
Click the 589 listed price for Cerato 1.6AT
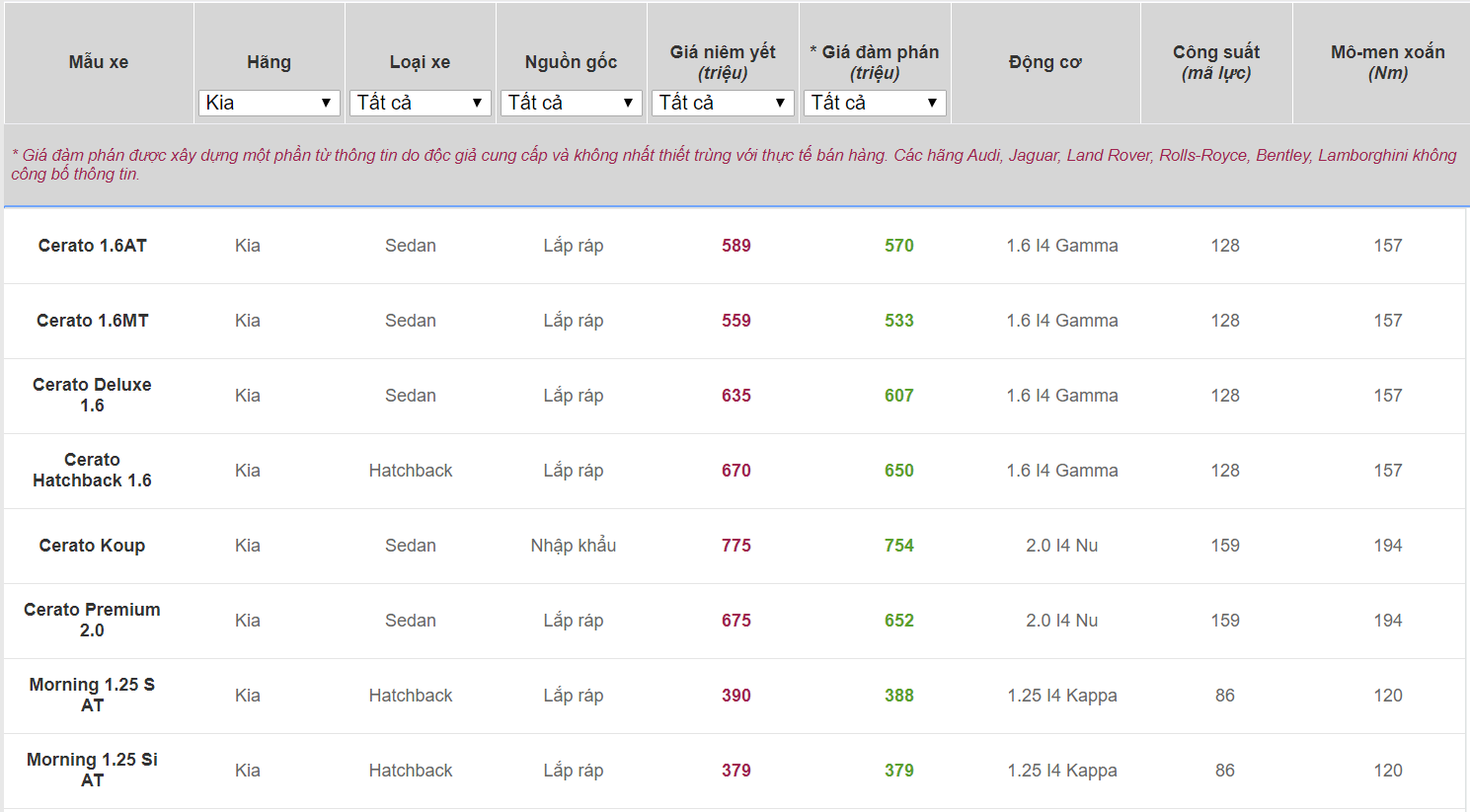(x=735, y=246)
